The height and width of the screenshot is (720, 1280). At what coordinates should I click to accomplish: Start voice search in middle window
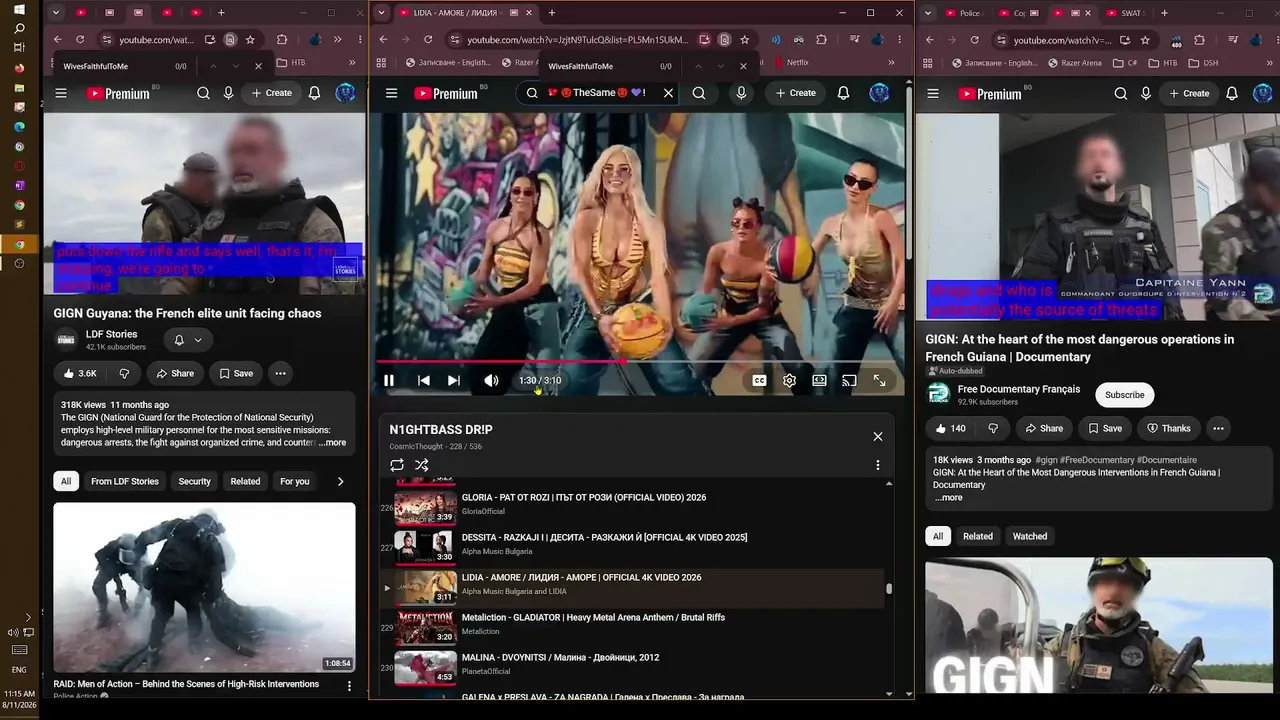(x=741, y=93)
